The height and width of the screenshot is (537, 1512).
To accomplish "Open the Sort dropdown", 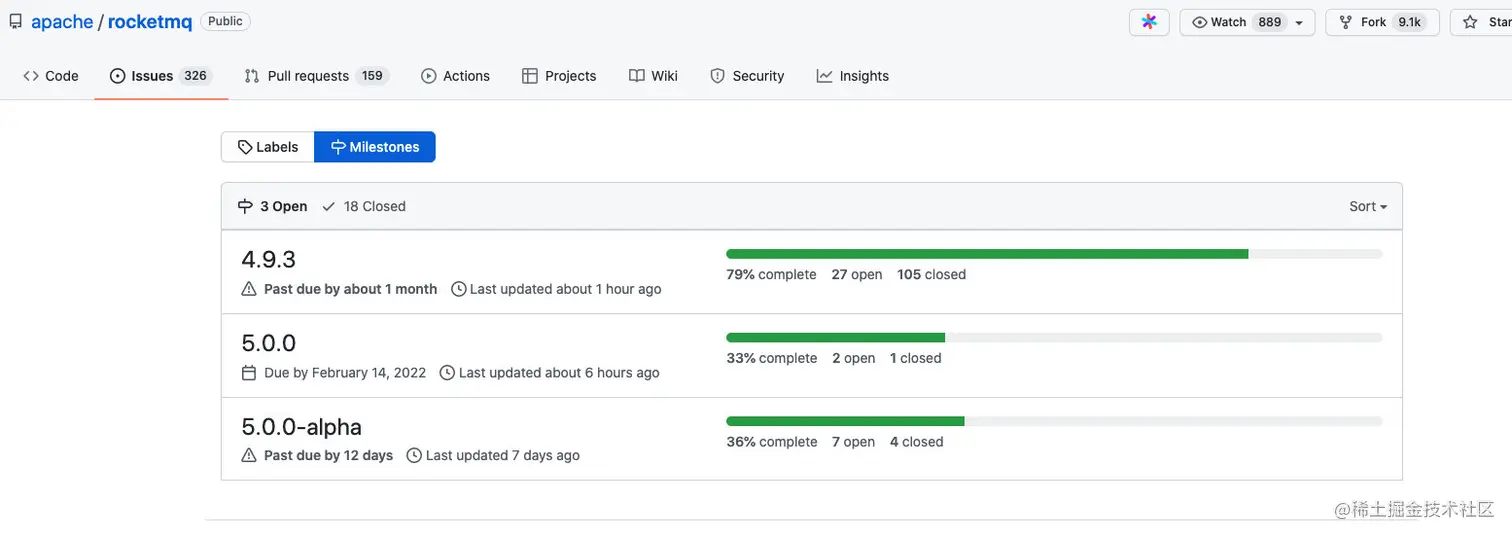I will tap(1368, 206).
